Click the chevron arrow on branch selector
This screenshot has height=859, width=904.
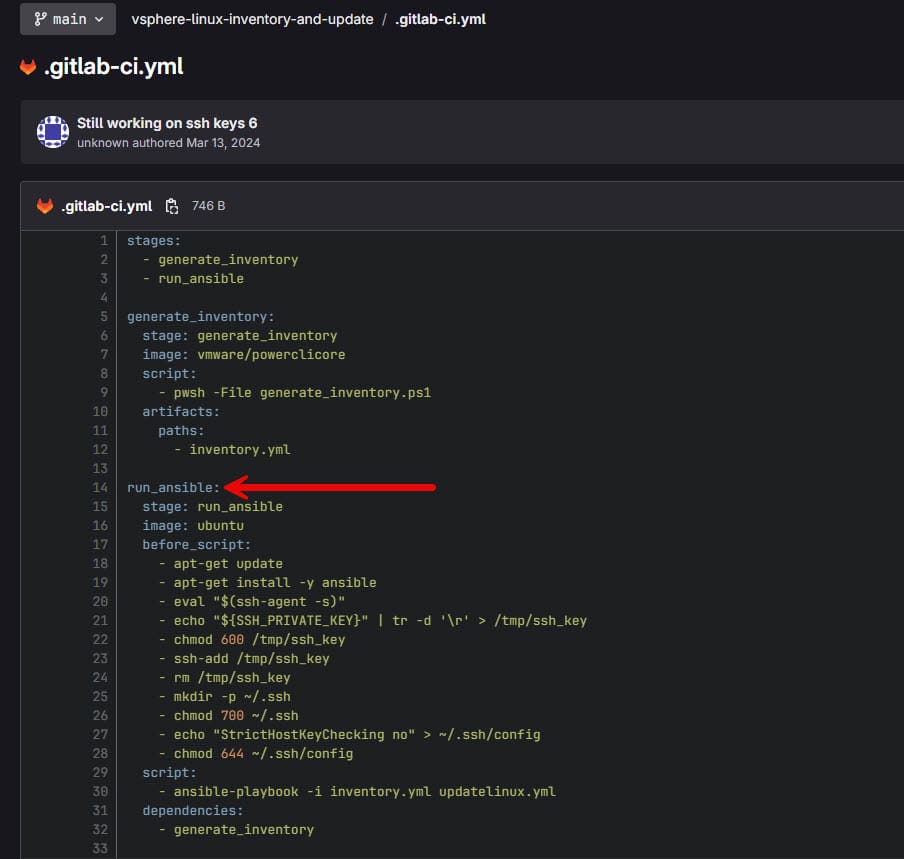[99, 19]
